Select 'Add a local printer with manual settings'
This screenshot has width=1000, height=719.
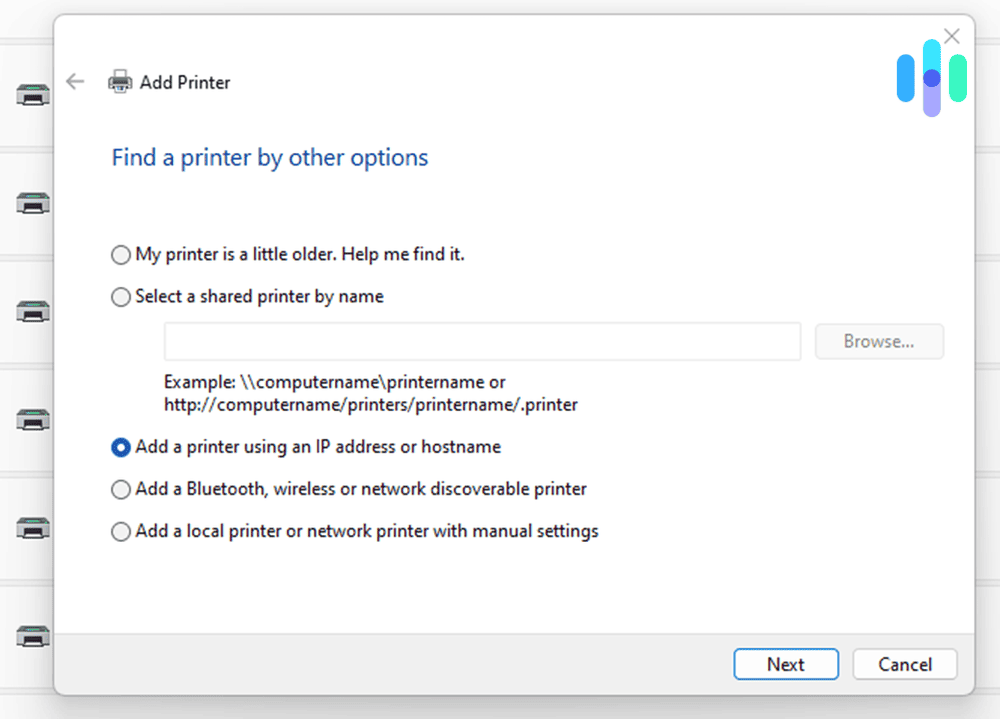point(120,531)
